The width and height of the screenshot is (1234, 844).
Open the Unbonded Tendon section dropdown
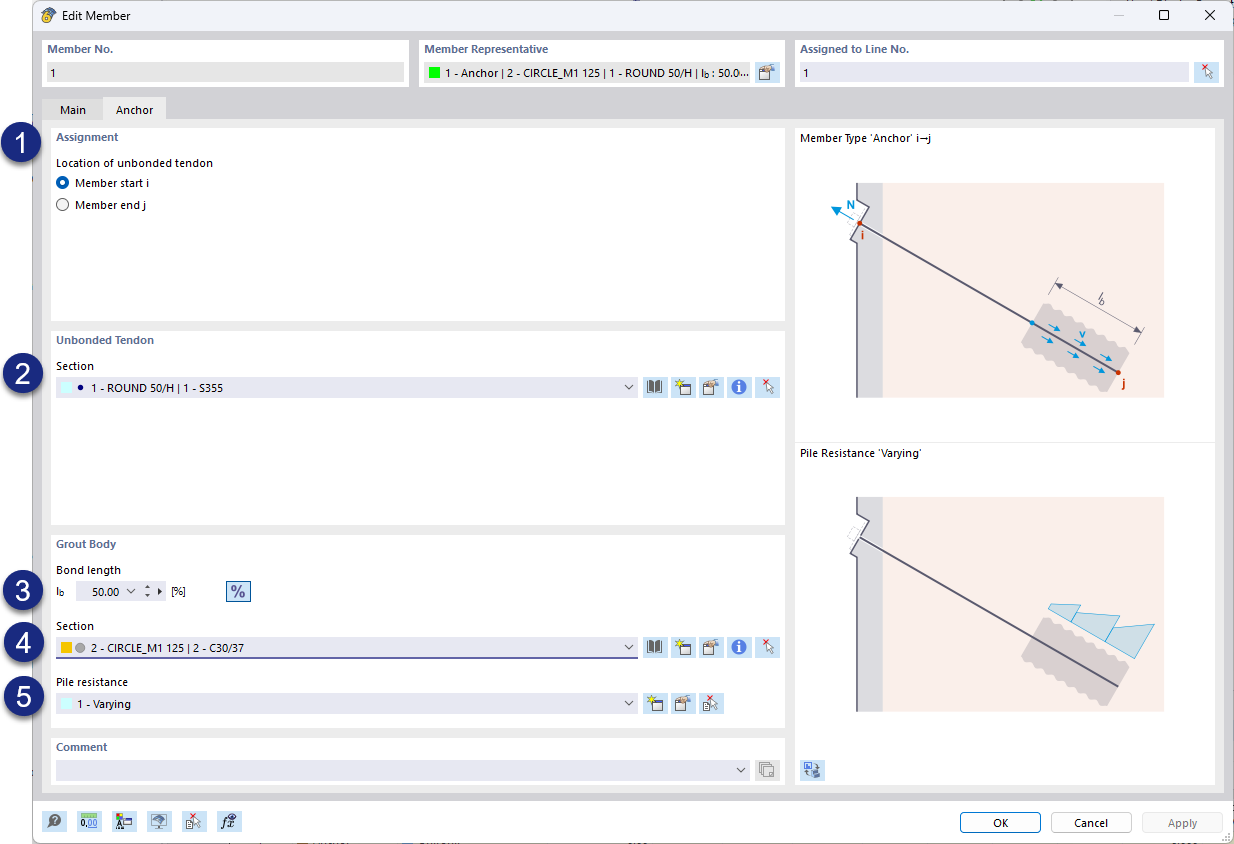628,387
